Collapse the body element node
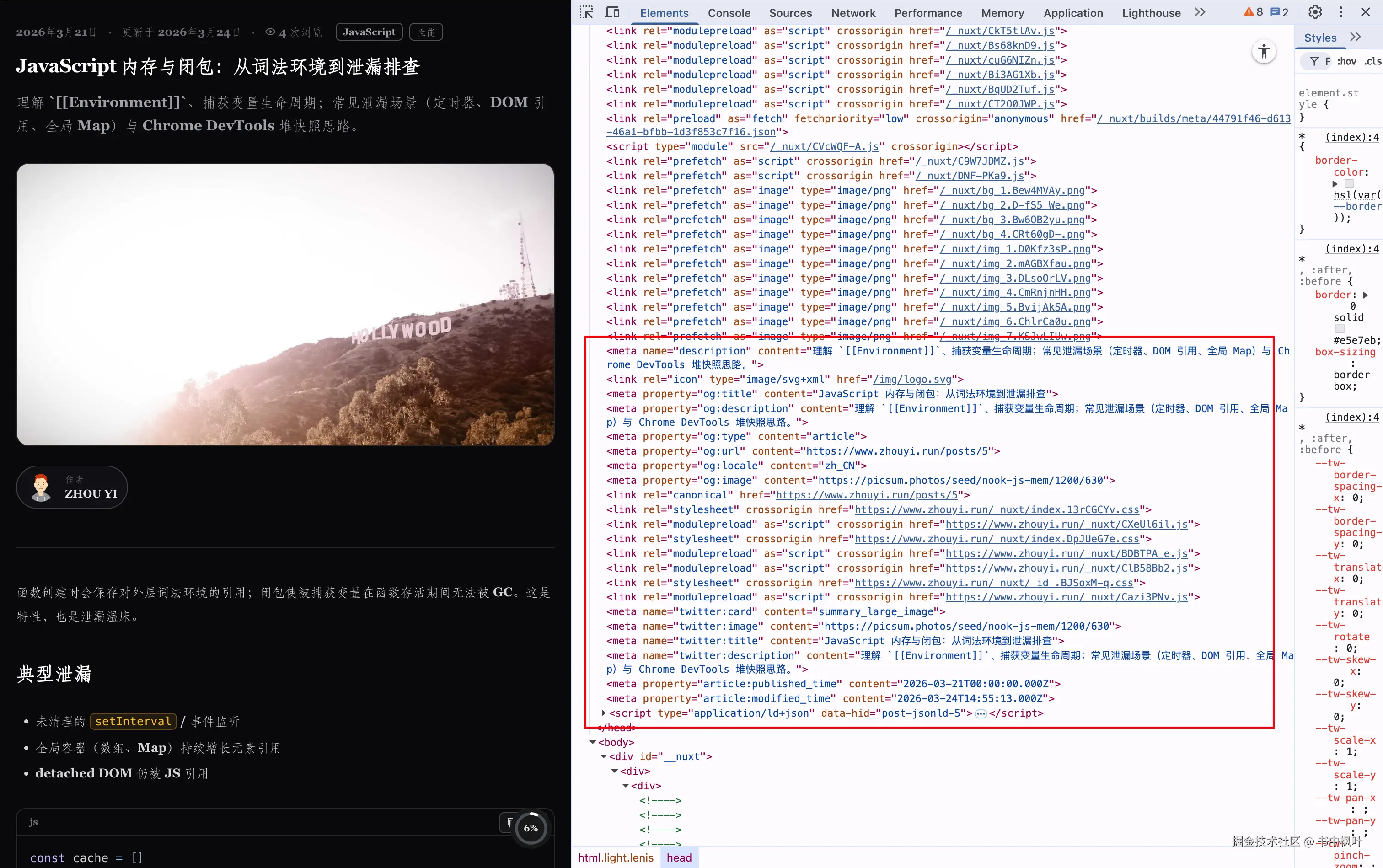1383x868 pixels. click(x=592, y=742)
